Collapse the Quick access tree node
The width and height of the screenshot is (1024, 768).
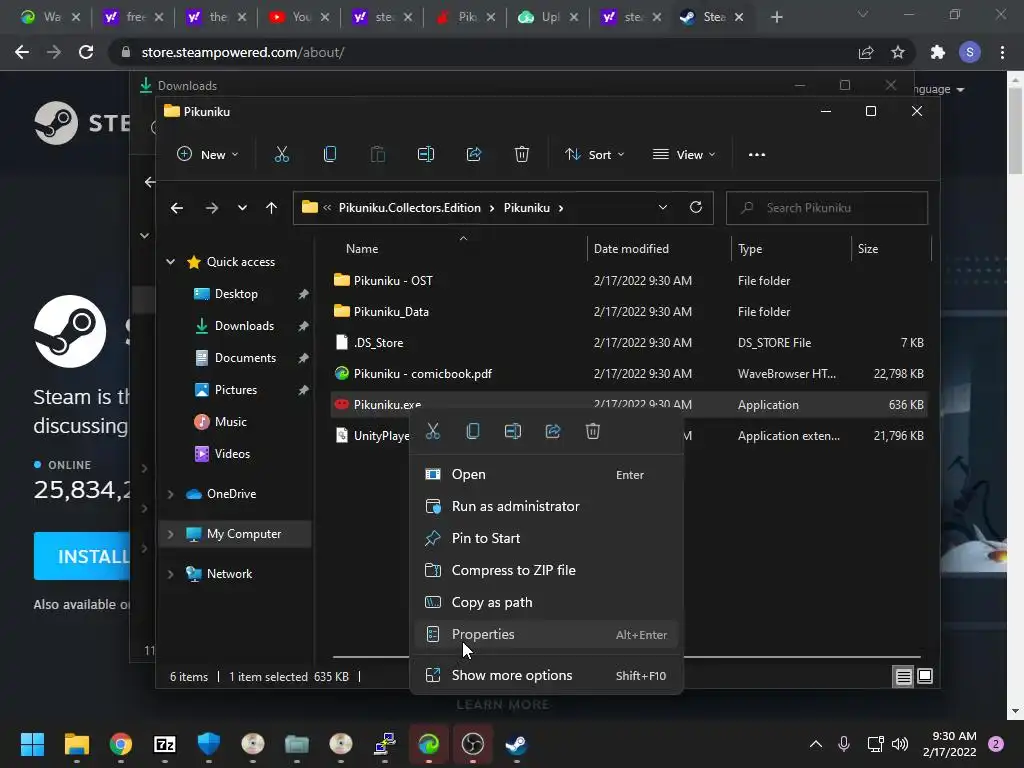(x=170, y=262)
